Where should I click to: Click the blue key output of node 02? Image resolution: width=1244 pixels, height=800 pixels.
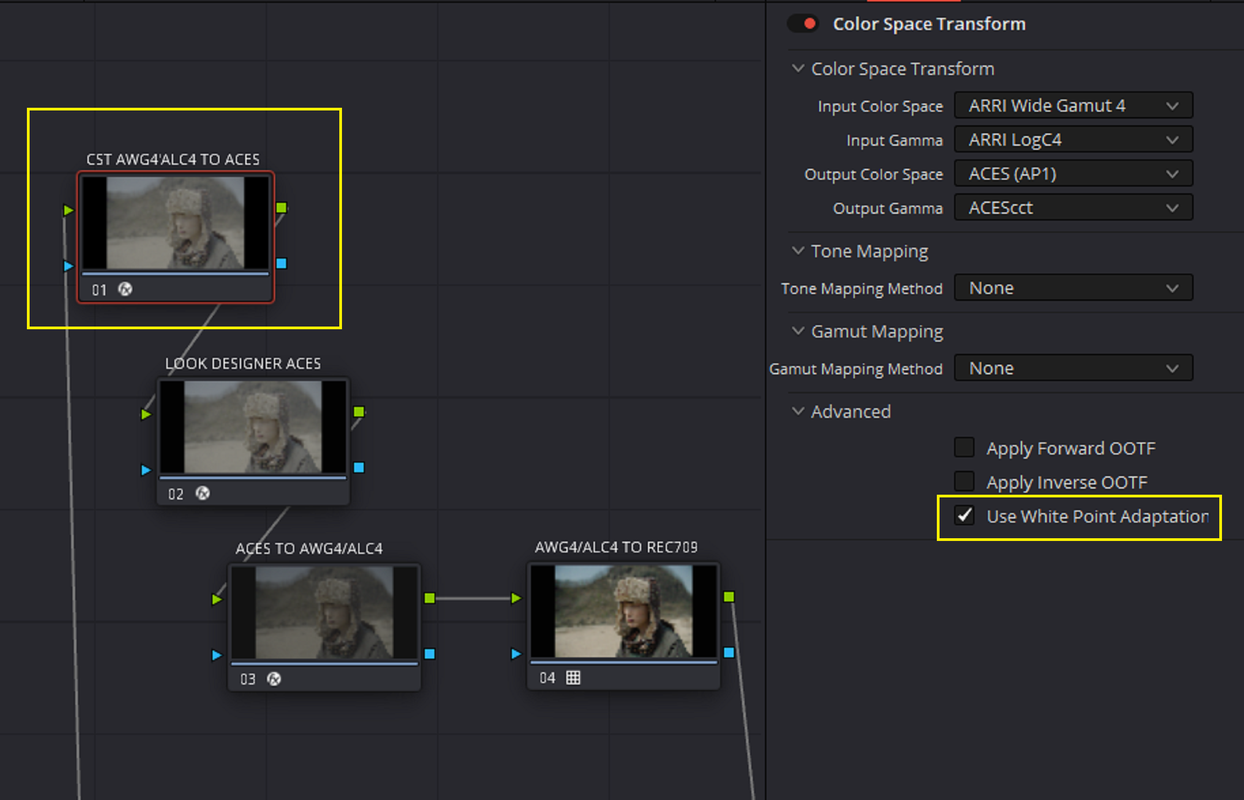click(x=359, y=467)
